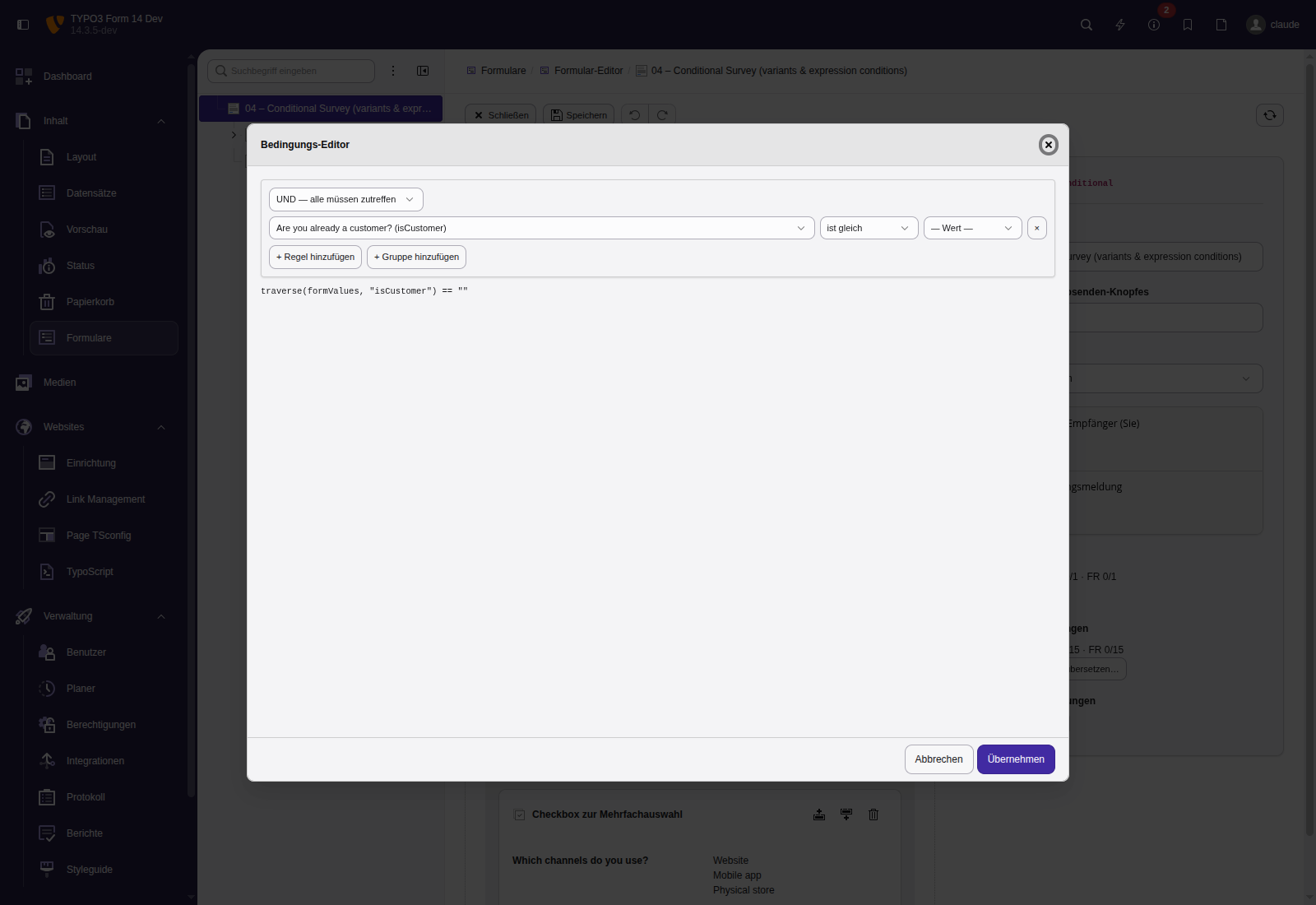This screenshot has height=905, width=1316.
Task: Open the flush cache lightning icon
Action: click(1120, 25)
